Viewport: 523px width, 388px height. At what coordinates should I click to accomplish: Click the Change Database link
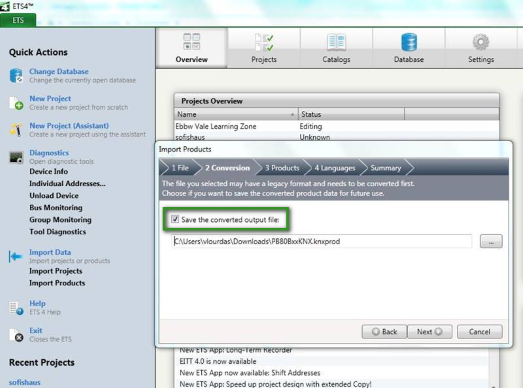pos(59,71)
